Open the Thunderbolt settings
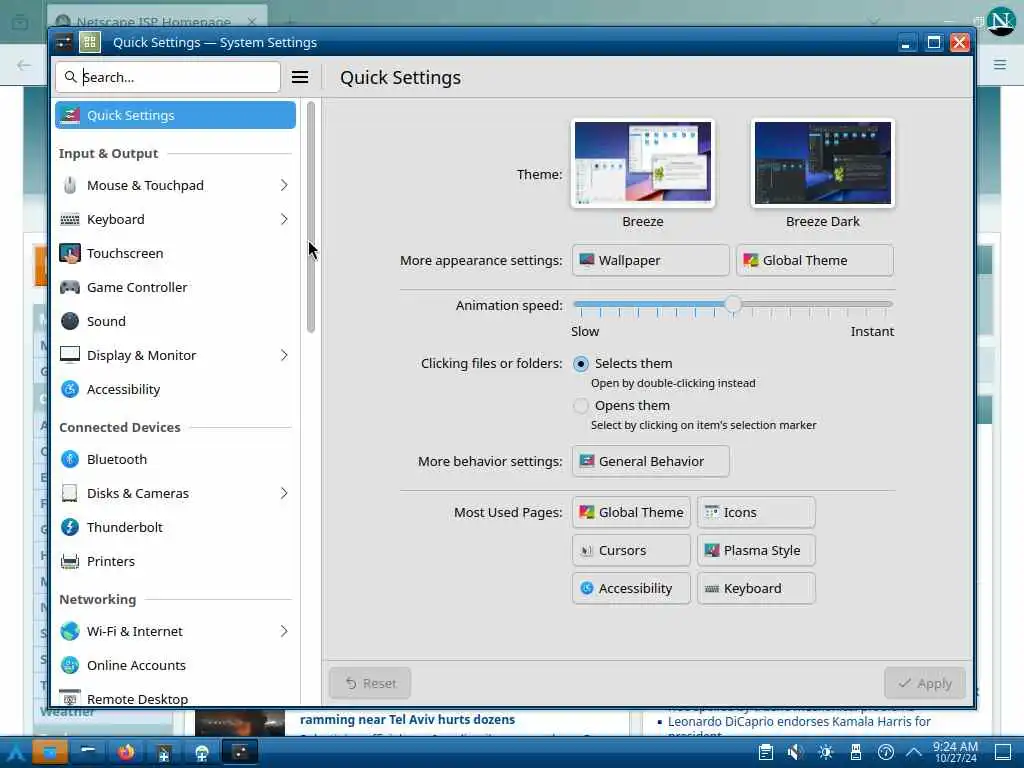This screenshot has width=1024, height=768. [x=175, y=527]
